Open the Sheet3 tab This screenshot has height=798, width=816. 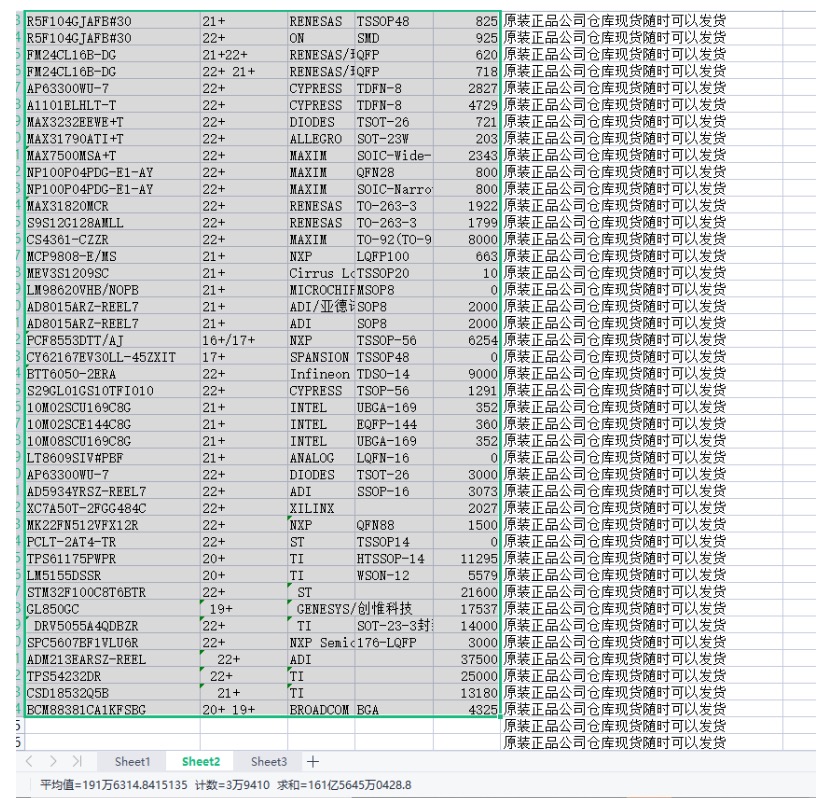point(269,762)
